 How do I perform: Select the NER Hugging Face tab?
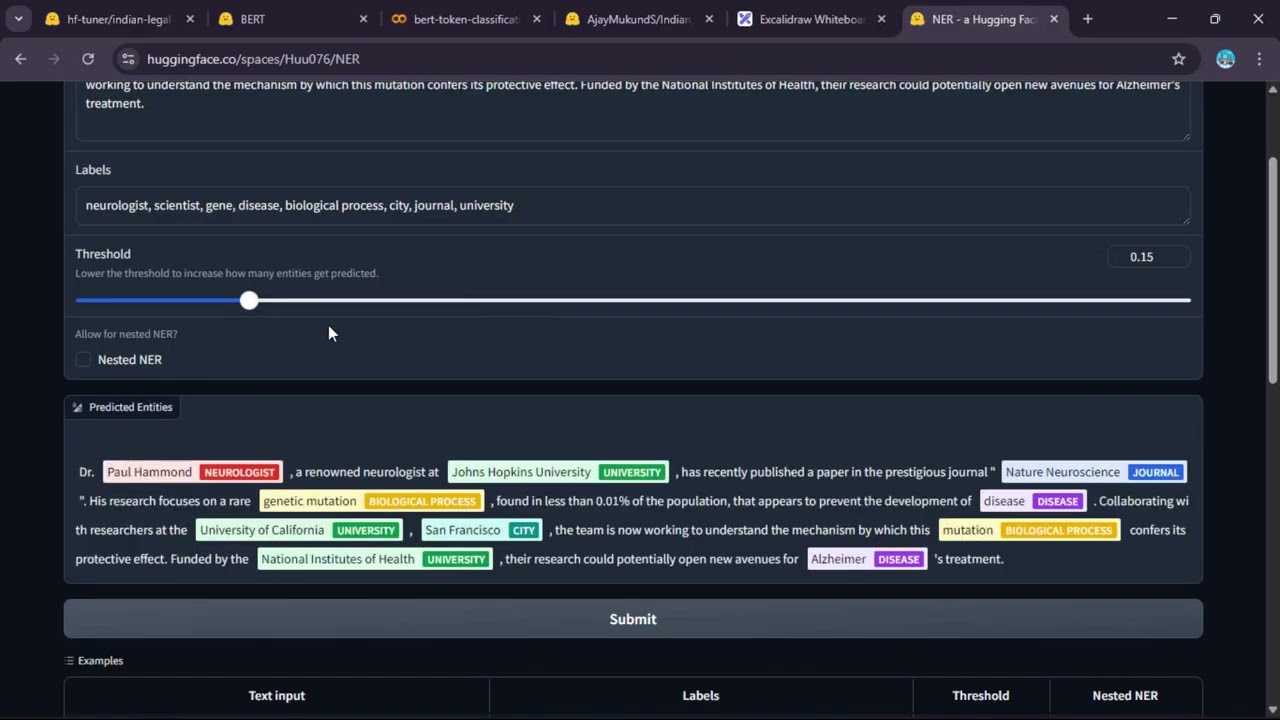[985, 19]
